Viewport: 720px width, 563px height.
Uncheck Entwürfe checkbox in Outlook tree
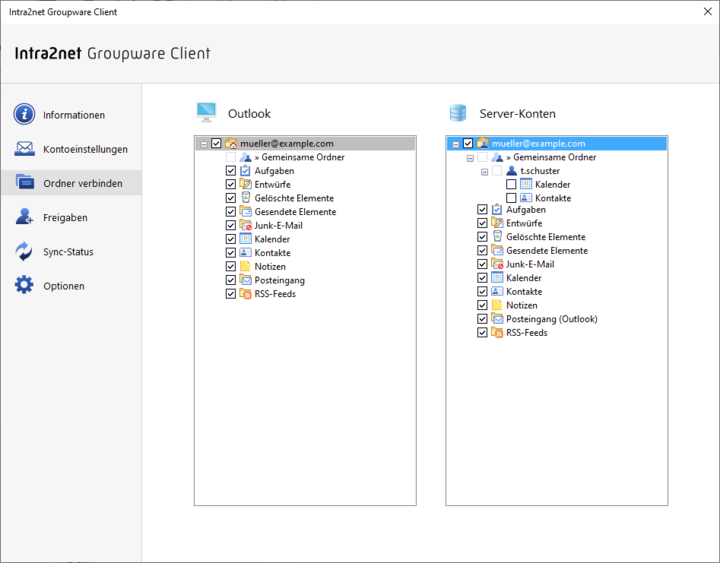pyautogui.click(x=231, y=184)
